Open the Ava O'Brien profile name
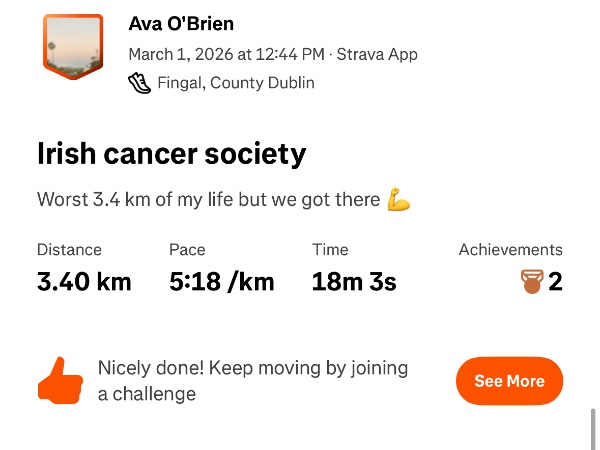The width and height of the screenshot is (600, 450). click(181, 24)
